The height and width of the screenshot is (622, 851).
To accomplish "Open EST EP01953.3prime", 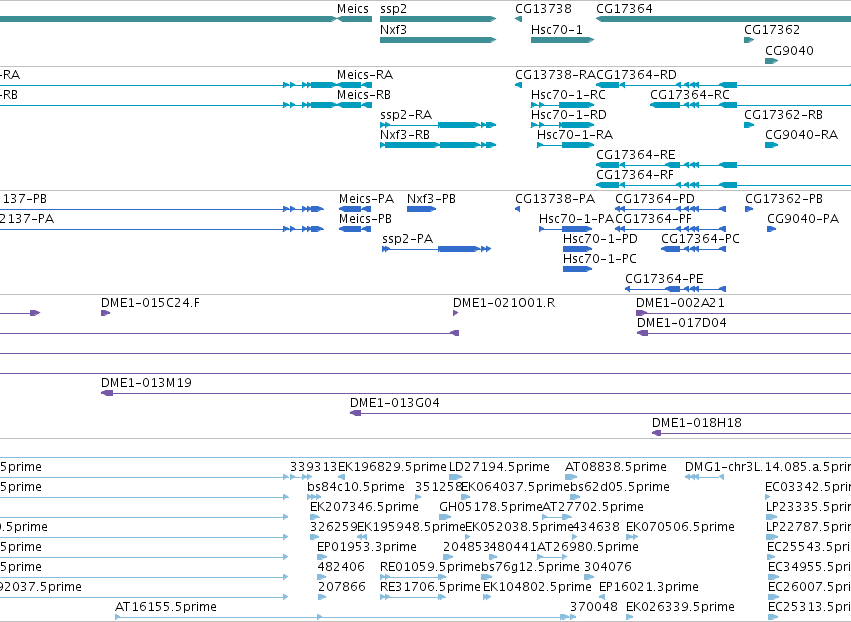I will tap(367, 547).
